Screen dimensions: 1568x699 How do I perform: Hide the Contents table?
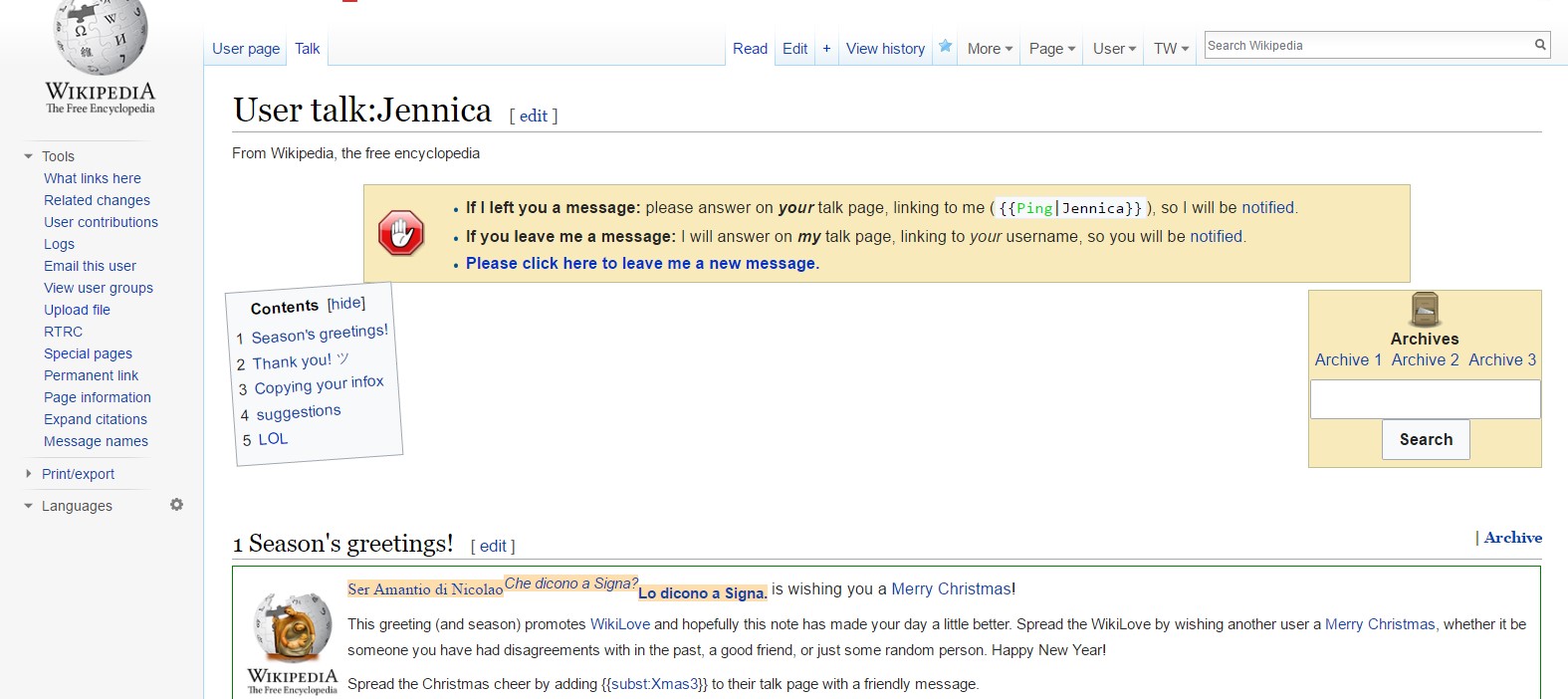(x=346, y=304)
